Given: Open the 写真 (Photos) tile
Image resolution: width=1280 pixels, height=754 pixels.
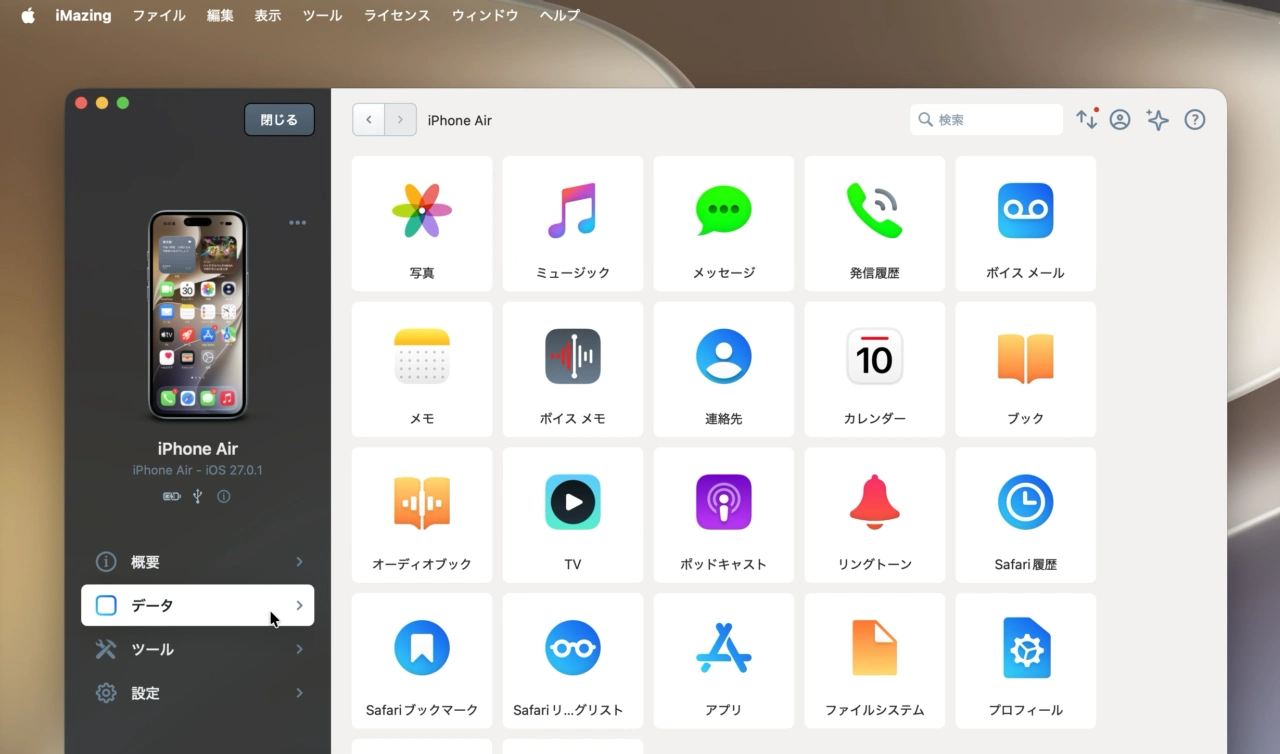Looking at the screenshot, I should [422, 223].
